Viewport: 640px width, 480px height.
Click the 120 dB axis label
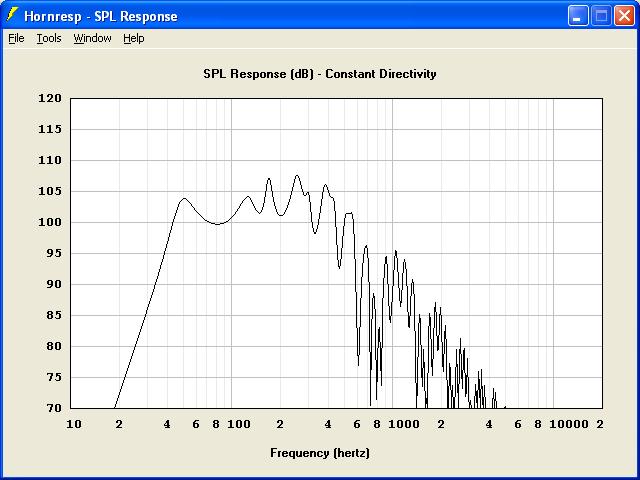pyautogui.click(x=50, y=98)
